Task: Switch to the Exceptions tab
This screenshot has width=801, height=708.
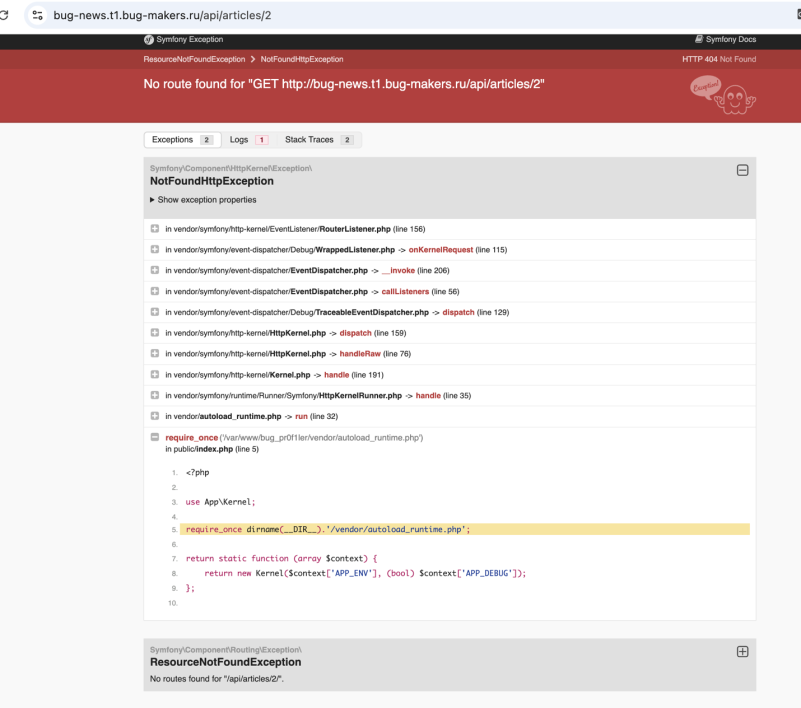Action: point(182,140)
